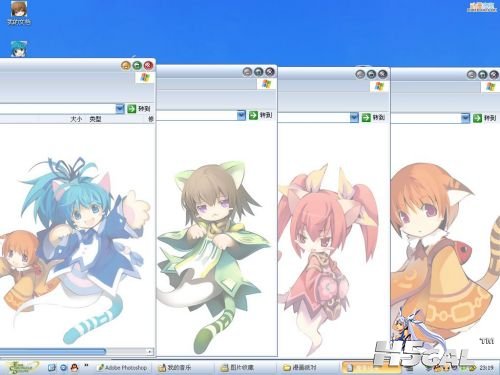Click the show desktop quick launch icon
Viewport: 500px width, 375px height.
coord(52,368)
